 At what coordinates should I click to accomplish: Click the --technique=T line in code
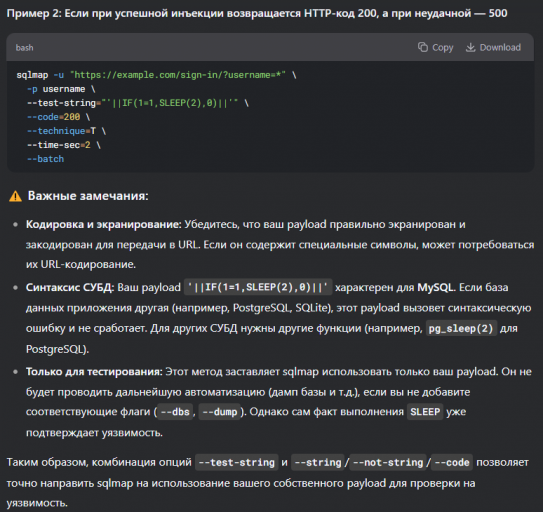(66, 131)
